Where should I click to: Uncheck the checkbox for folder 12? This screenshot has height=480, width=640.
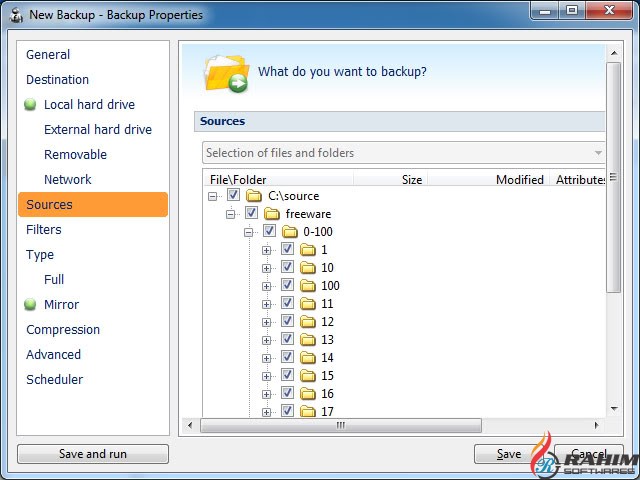click(x=287, y=320)
